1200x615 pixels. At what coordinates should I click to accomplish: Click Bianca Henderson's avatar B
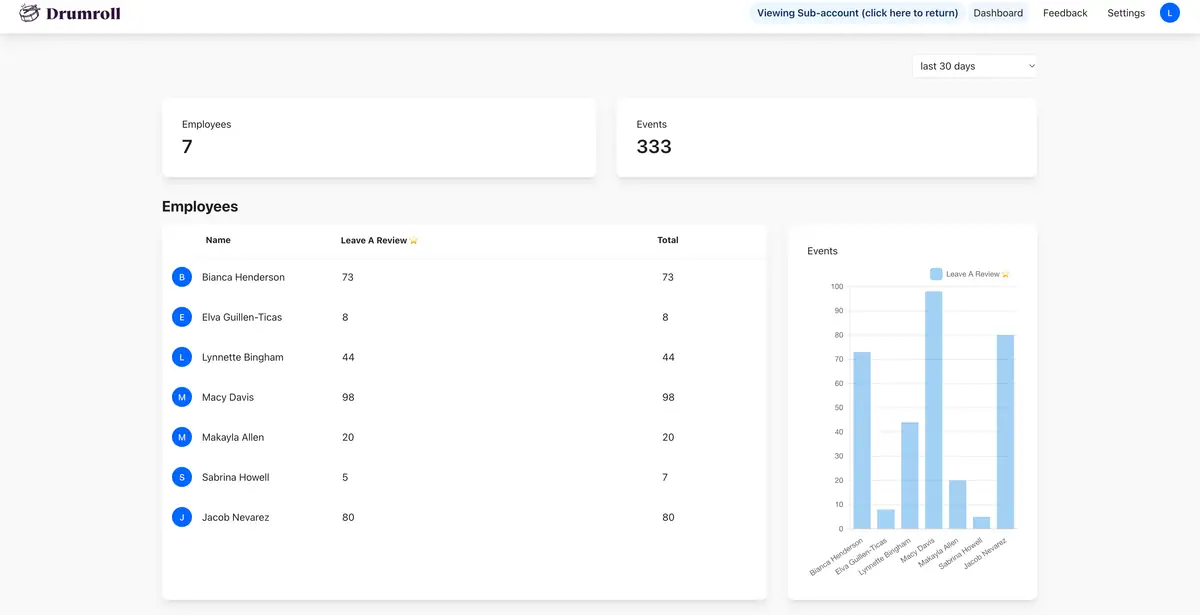[182, 277]
